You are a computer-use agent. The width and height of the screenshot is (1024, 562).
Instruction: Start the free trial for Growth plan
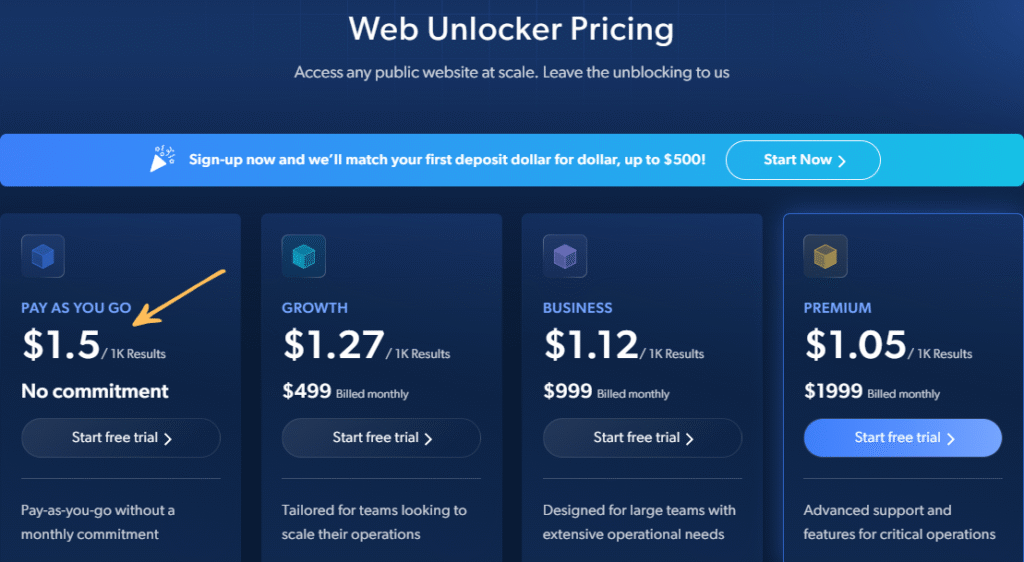tap(381, 438)
